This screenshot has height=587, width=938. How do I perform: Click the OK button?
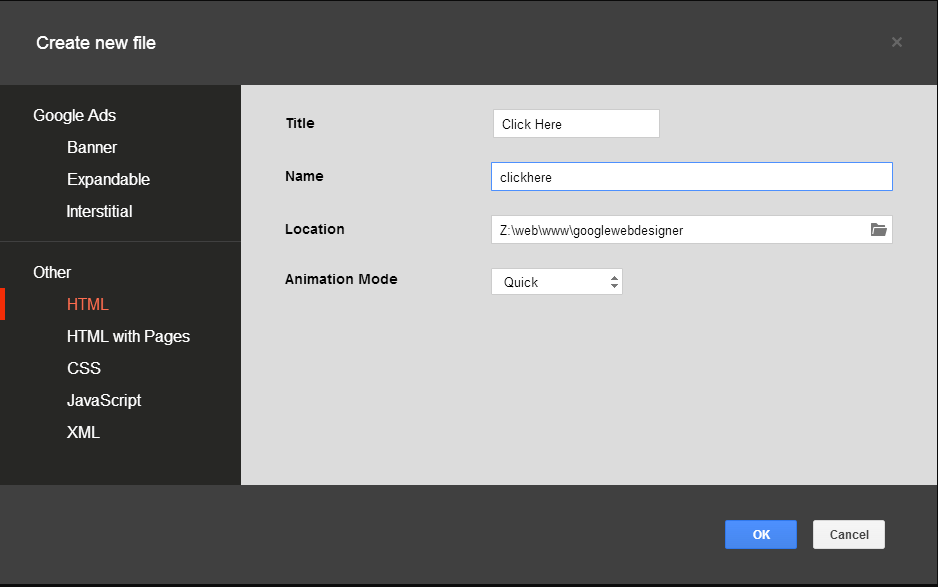coord(760,534)
